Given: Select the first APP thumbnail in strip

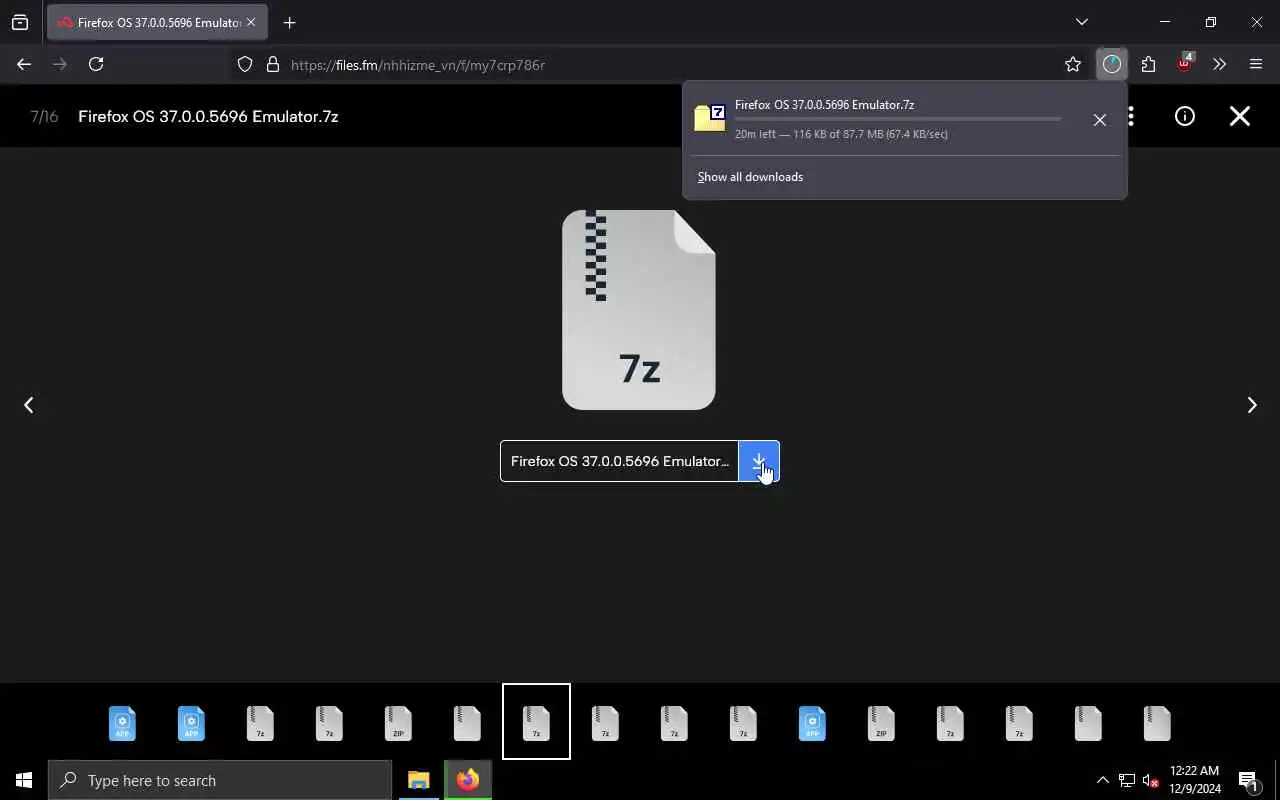Looking at the screenshot, I should (122, 723).
